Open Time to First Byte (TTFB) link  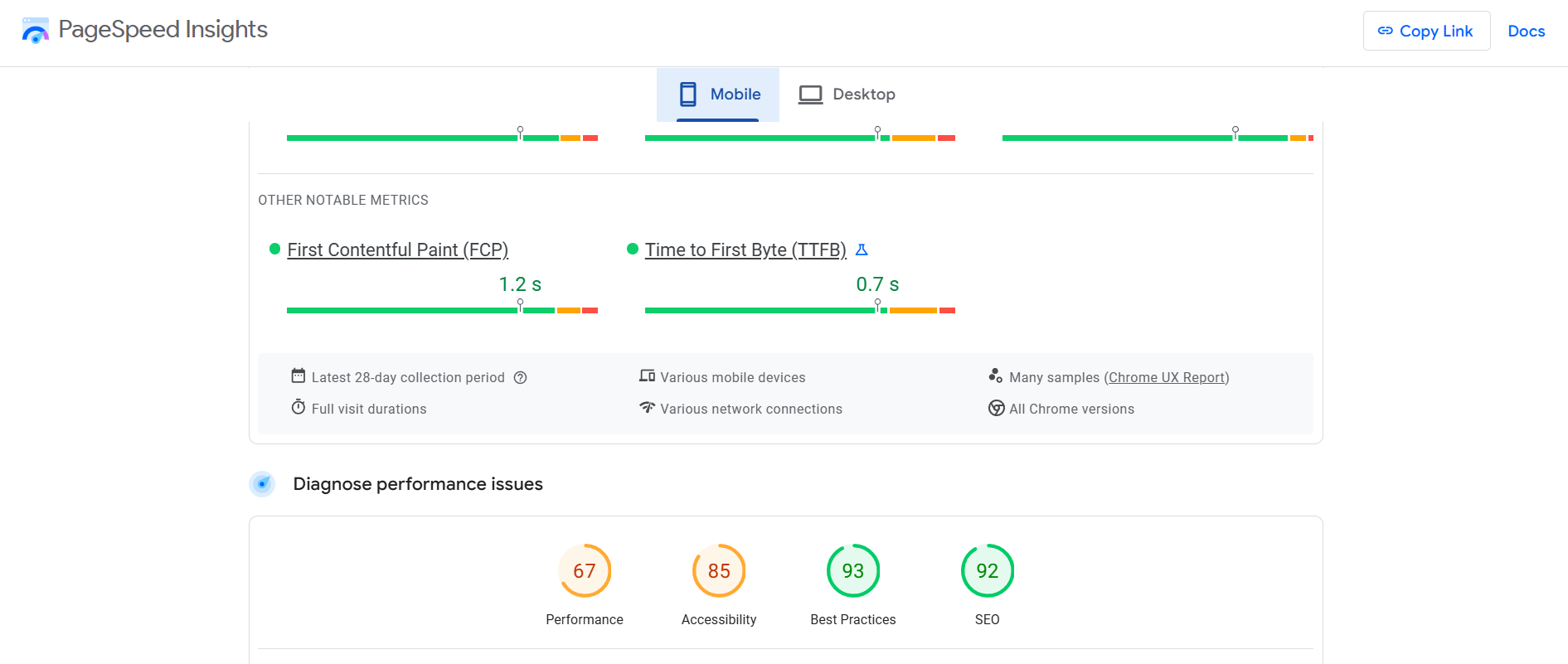tap(745, 250)
